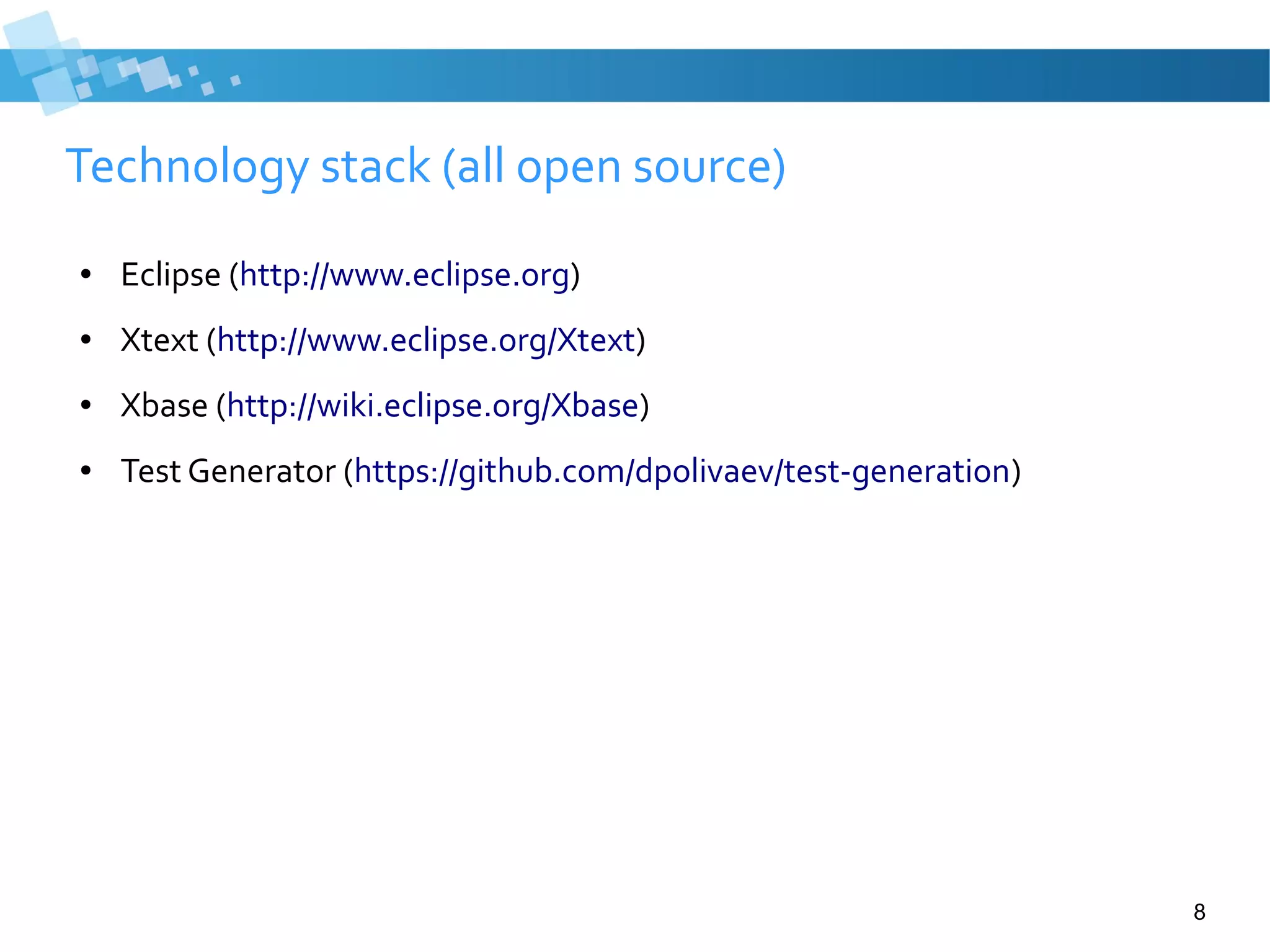The height and width of the screenshot is (952, 1270).
Task: Click the word 'Eclipse' in first bullet
Action: pos(171,275)
